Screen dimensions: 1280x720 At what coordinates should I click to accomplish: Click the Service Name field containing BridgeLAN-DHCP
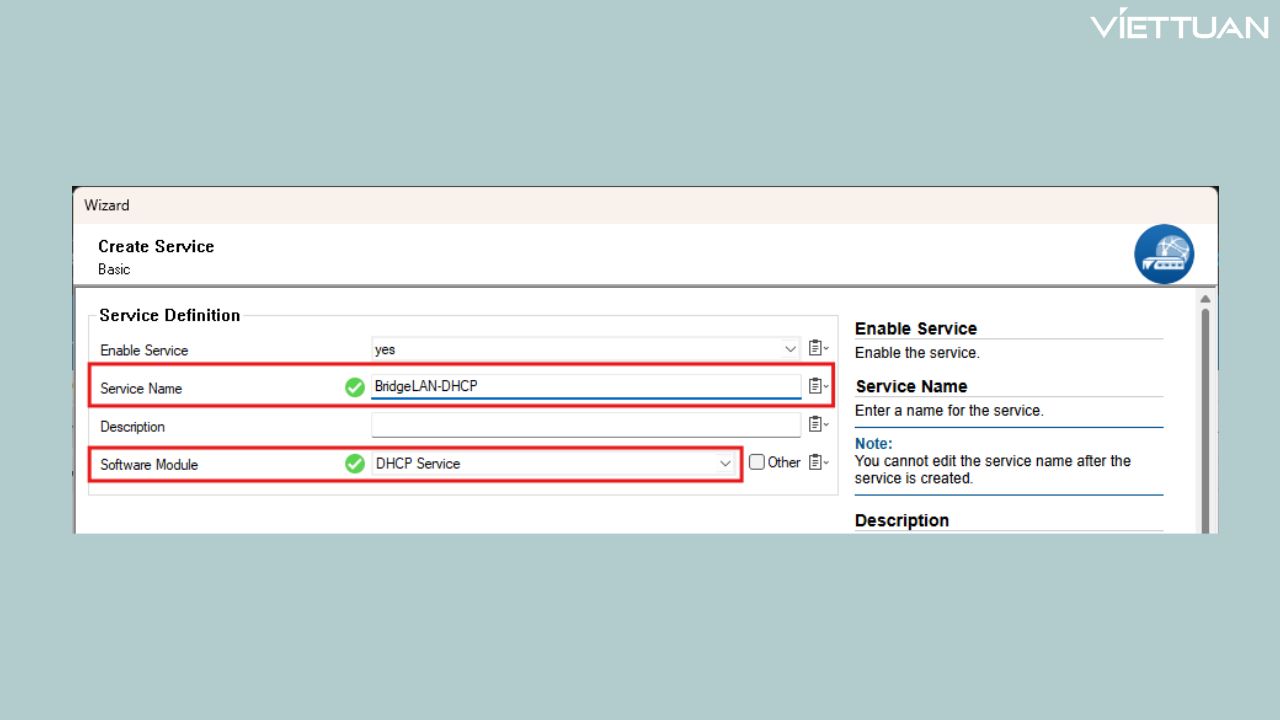[x=585, y=387]
